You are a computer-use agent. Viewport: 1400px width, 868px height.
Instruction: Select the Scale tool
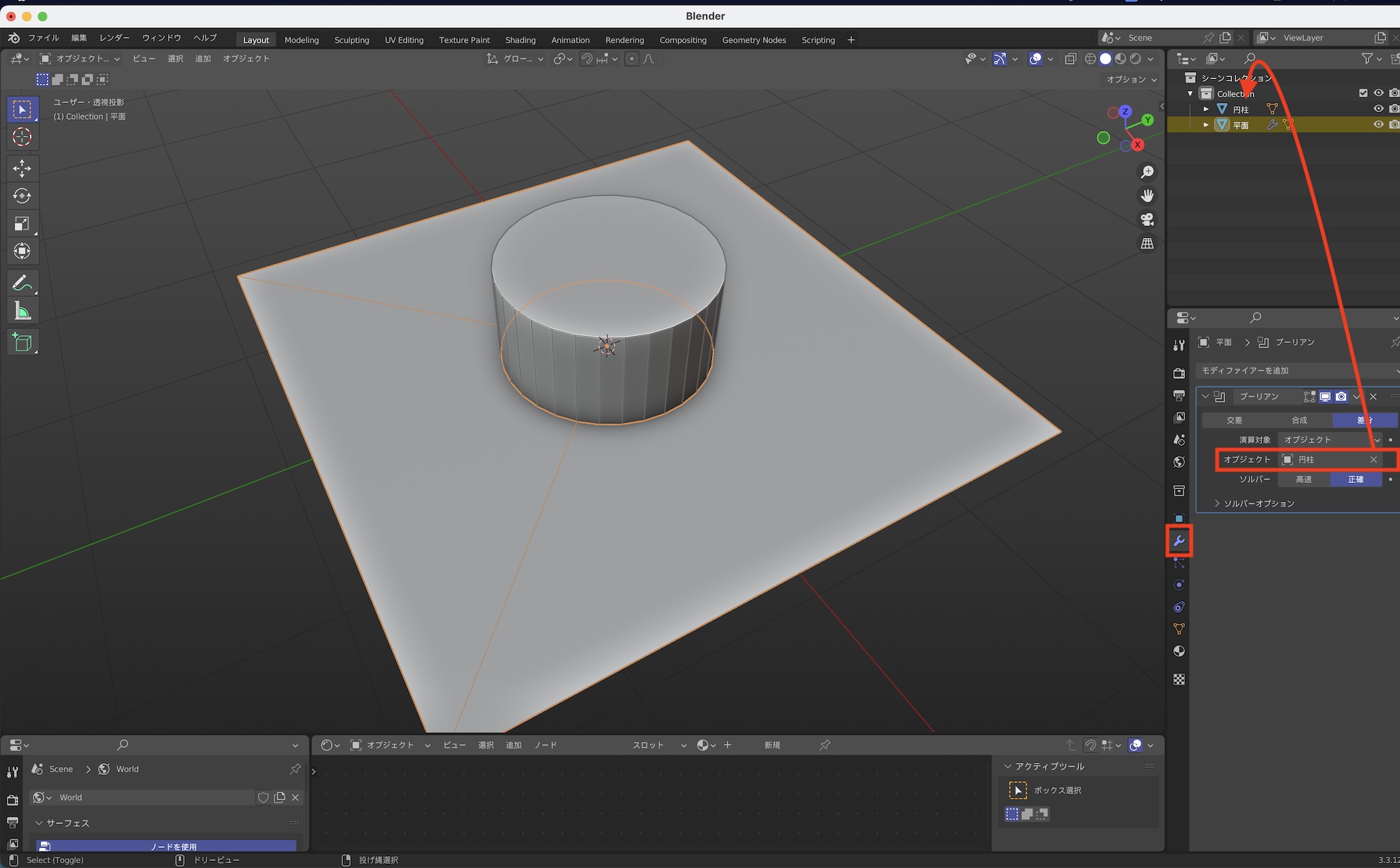pyautogui.click(x=22, y=224)
